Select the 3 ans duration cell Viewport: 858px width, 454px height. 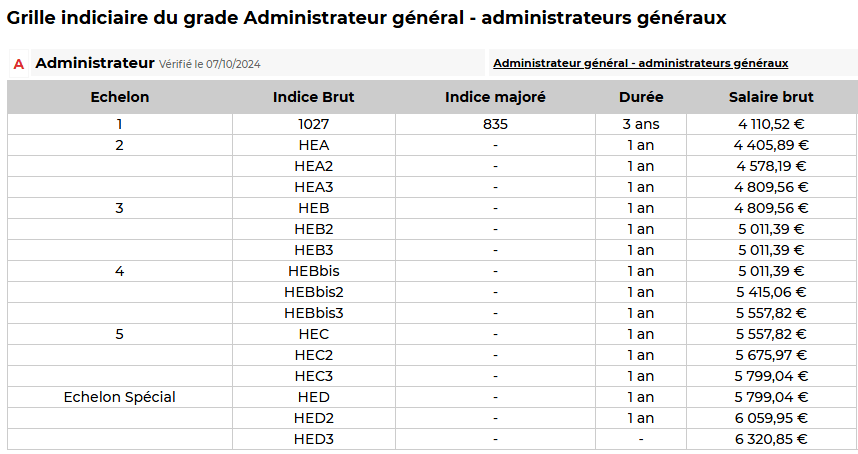coord(641,124)
